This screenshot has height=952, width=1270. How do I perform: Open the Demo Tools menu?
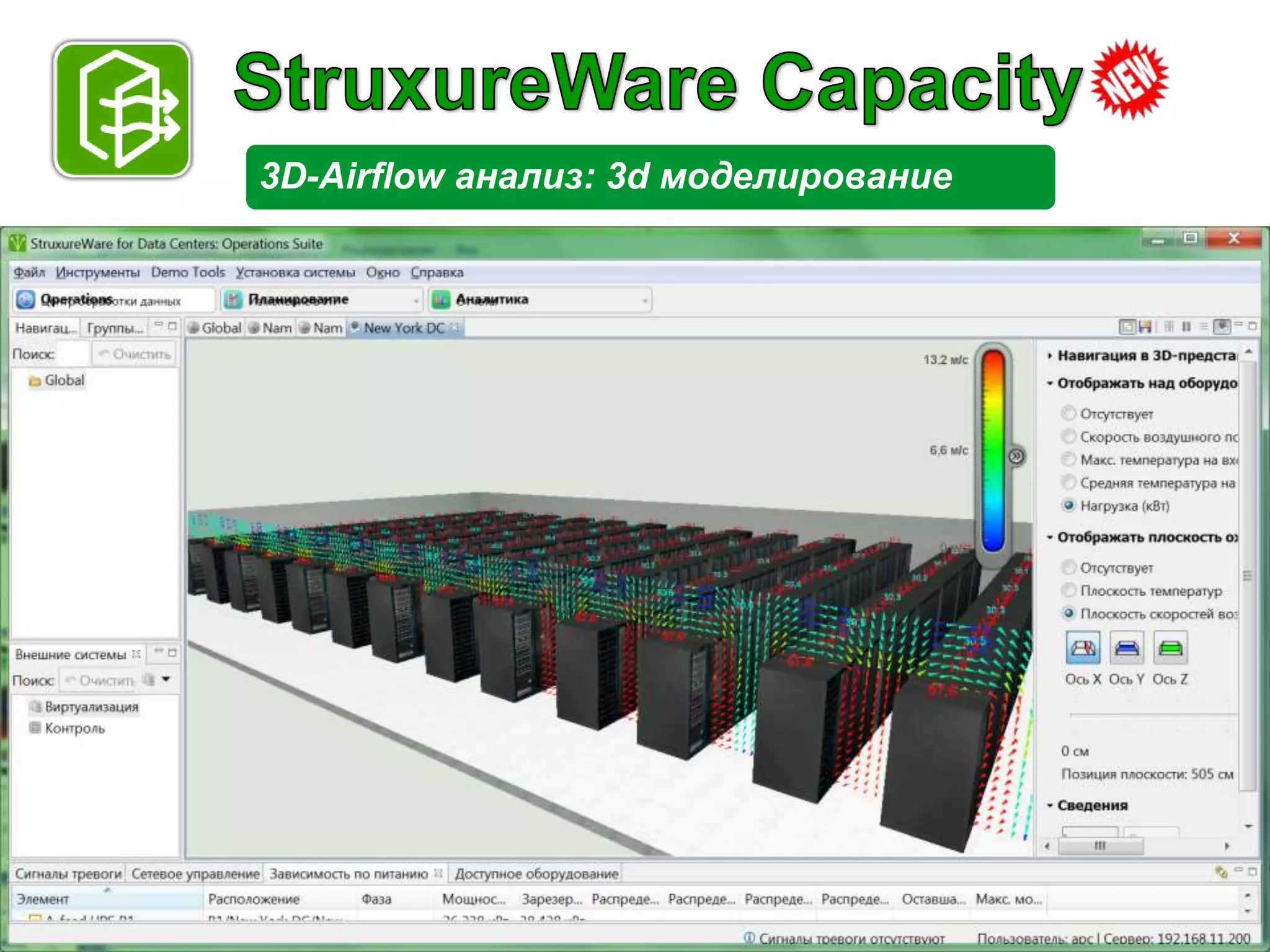coord(188,272)
